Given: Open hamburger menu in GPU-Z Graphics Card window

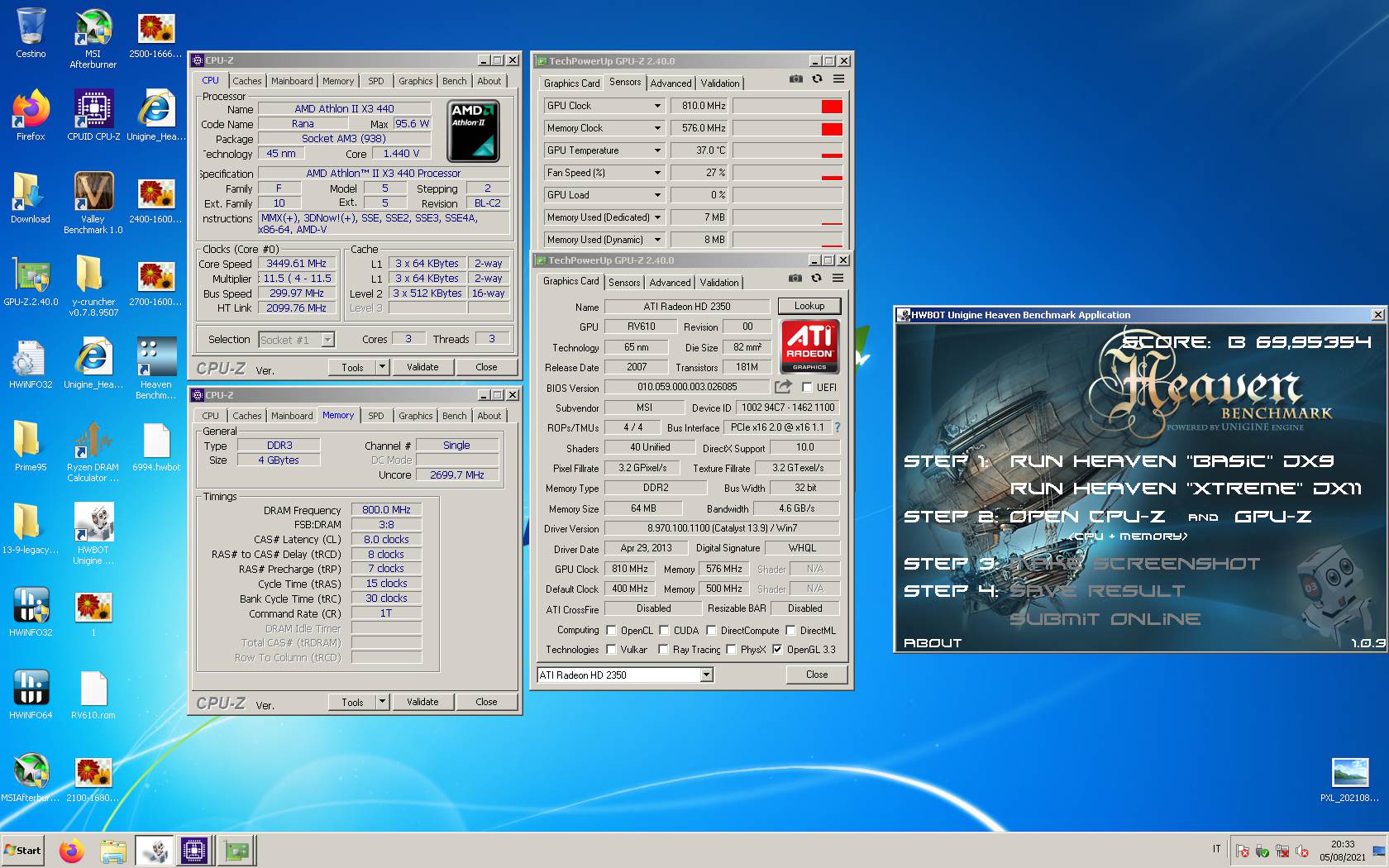Looking at the screenshot, I should (x=838, y=279).
